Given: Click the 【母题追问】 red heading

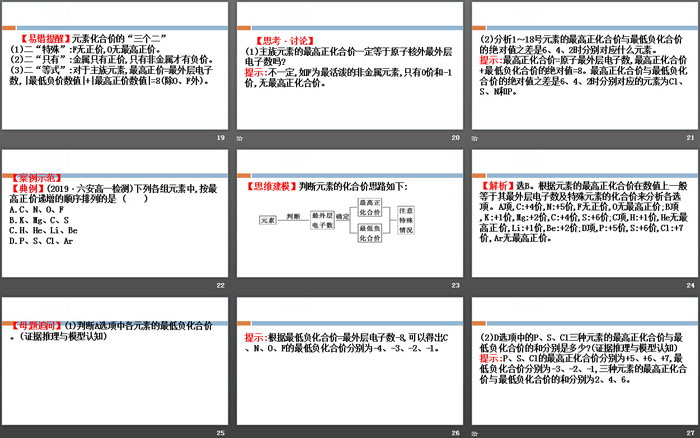Looking at the screenshot, I should pyautogui.click(x=36, y=326).
